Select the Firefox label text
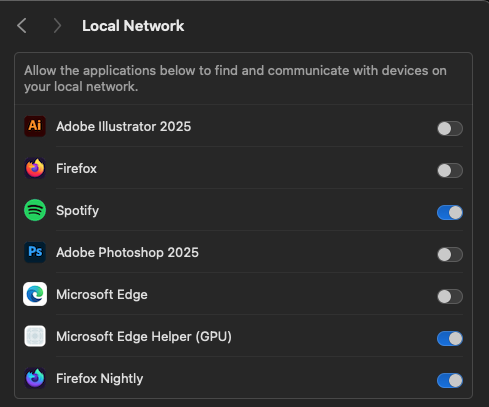 (x=76, y=169)
